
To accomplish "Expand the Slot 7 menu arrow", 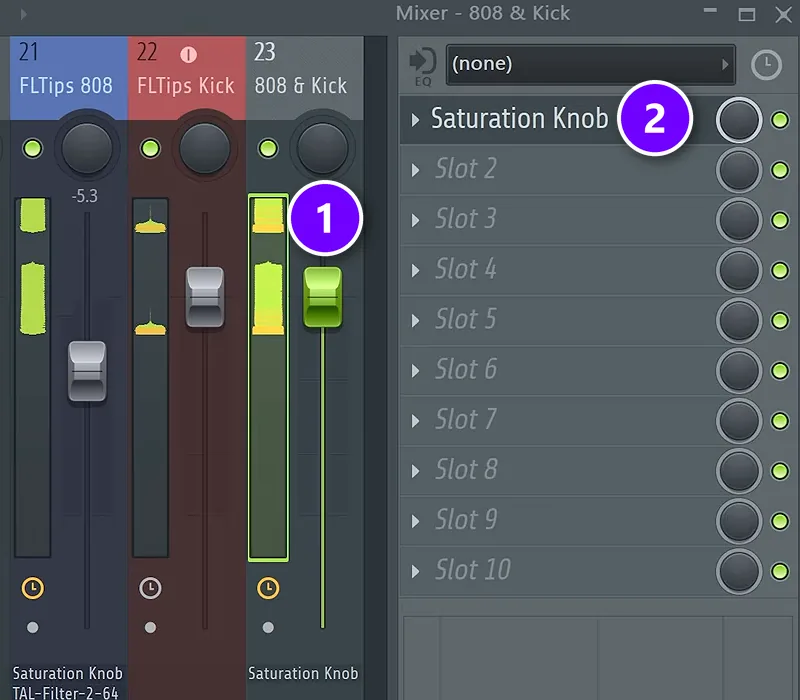I will 415,420.
